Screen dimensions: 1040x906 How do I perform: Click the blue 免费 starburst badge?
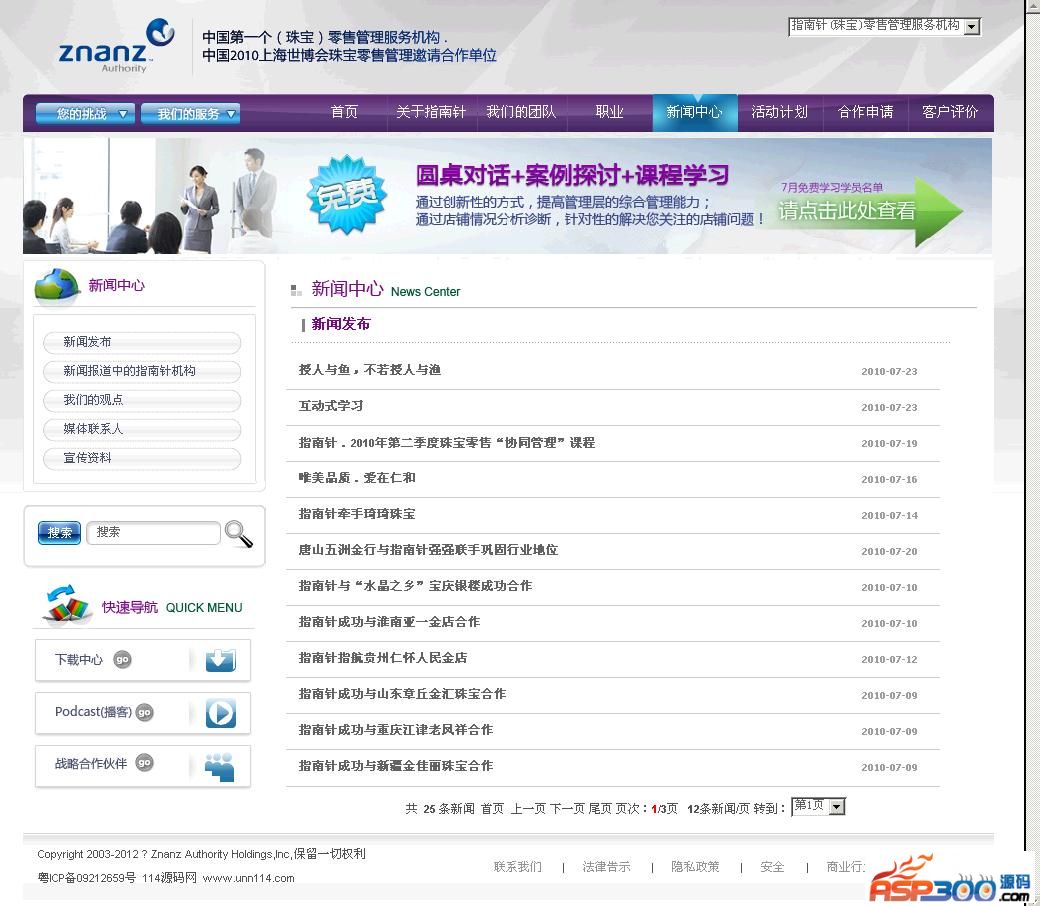pyautogui.click(x=346, y=194)
